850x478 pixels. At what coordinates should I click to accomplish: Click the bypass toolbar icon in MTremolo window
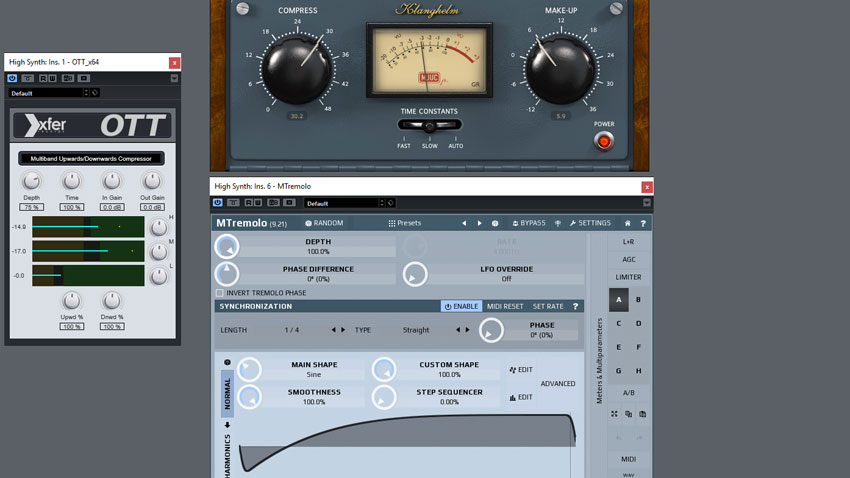(x=233, y=203)
